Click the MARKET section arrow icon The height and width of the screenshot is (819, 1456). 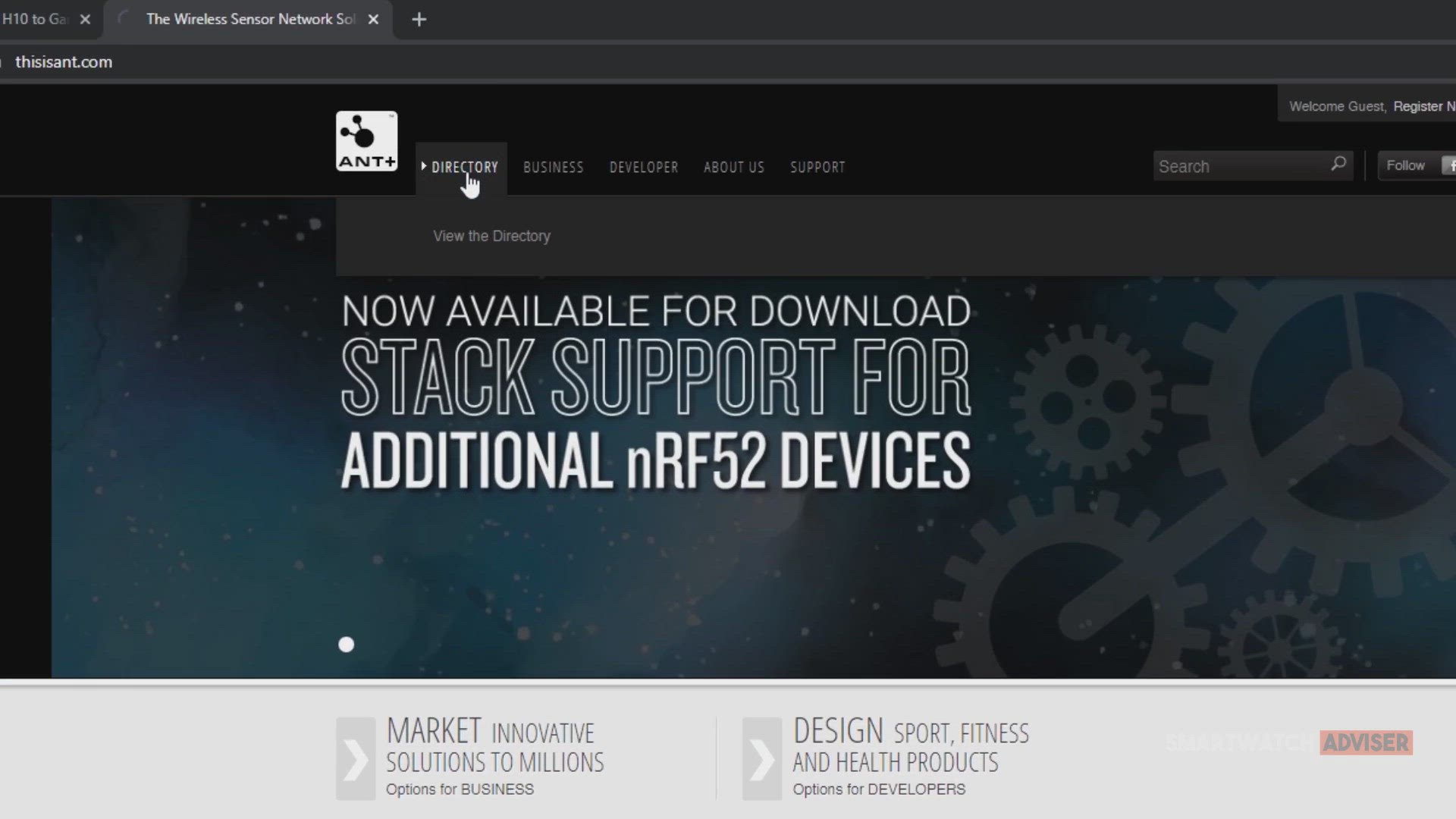tap(356, 758)
